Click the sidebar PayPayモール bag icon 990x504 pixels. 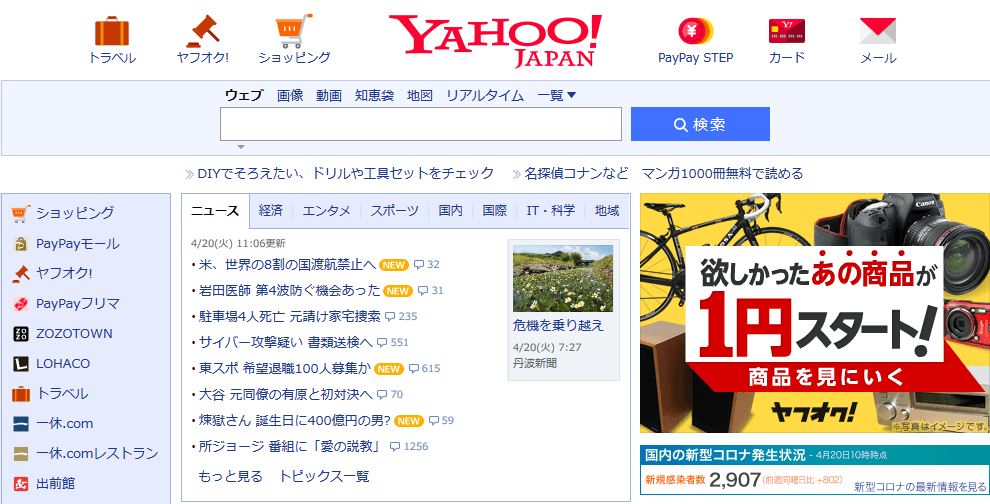pos(21,244)
